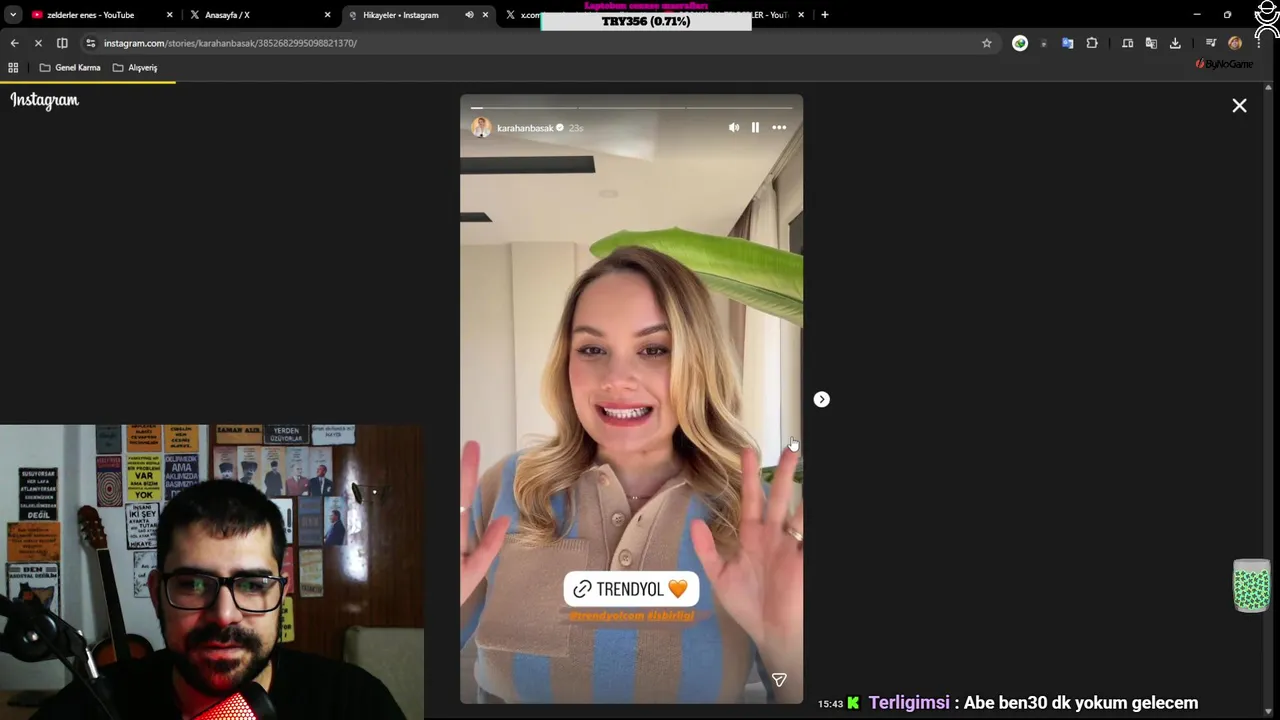Close the Anasayfa / X tab
Viewport: 1280px width, 720px height.
pyautogui.click(x=327, y=15)
